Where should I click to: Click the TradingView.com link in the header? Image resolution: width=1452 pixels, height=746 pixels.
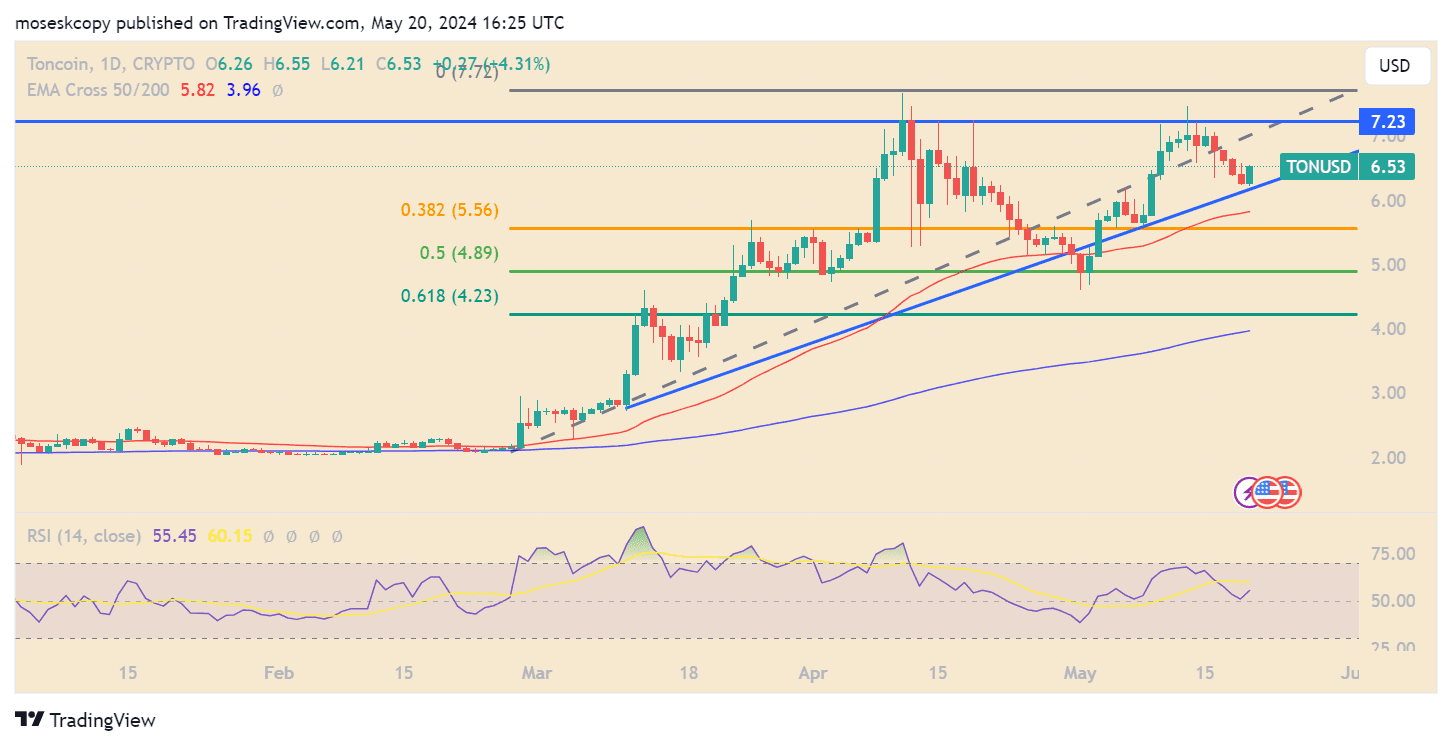[290, 22]
